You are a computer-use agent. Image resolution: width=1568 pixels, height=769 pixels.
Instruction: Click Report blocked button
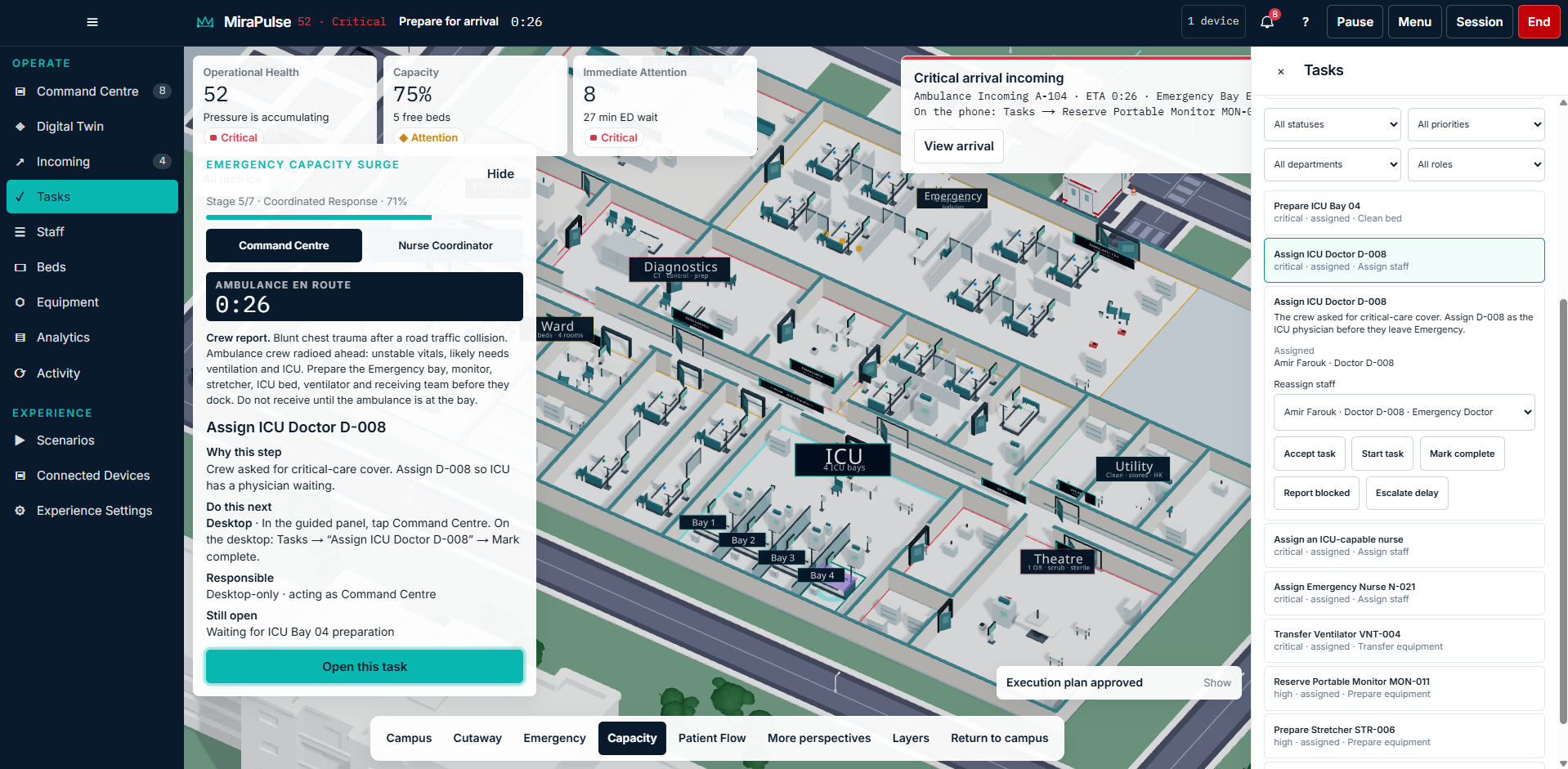pos(1316,494)
